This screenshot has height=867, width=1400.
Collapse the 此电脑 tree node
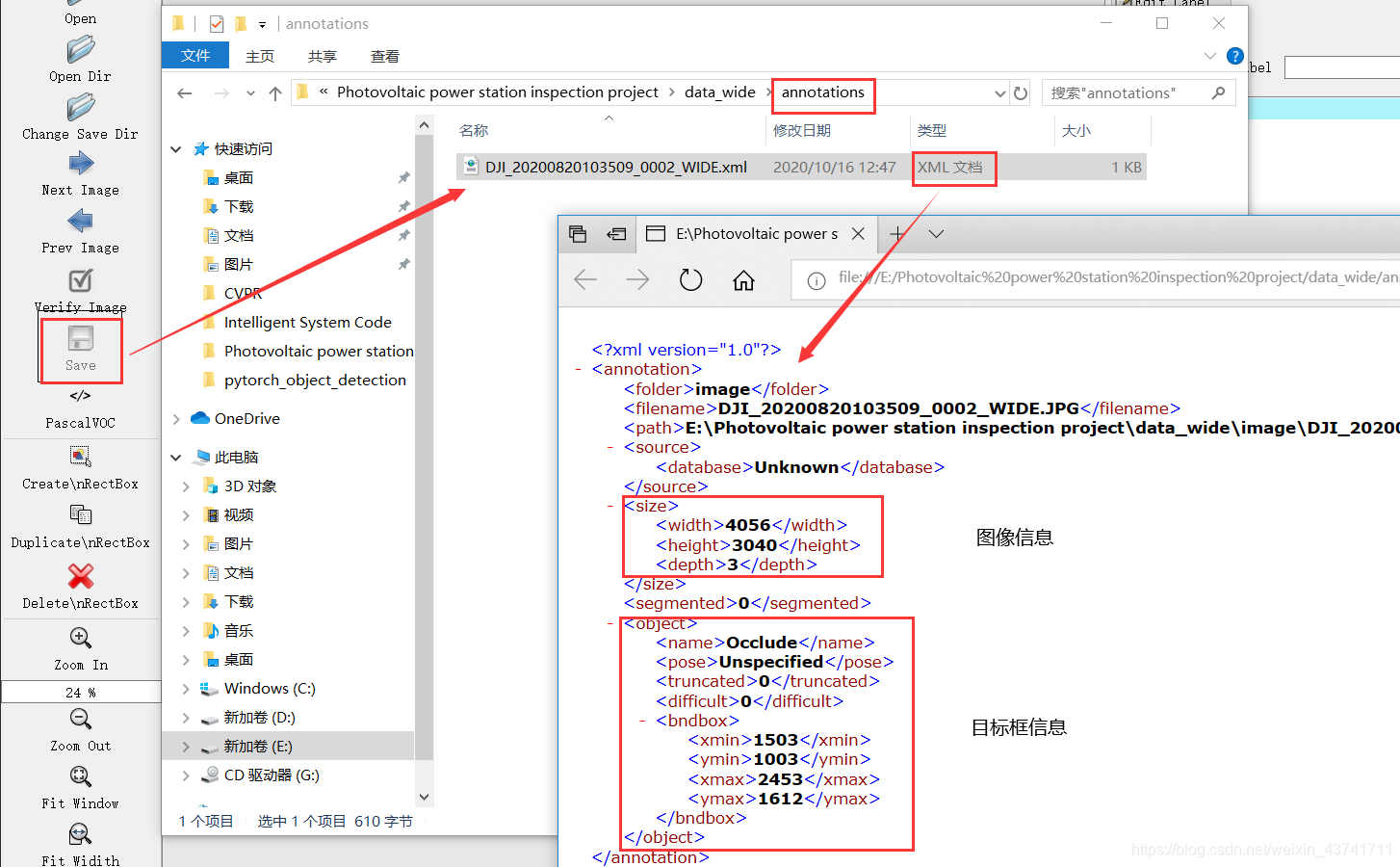(x=176, y=458)
